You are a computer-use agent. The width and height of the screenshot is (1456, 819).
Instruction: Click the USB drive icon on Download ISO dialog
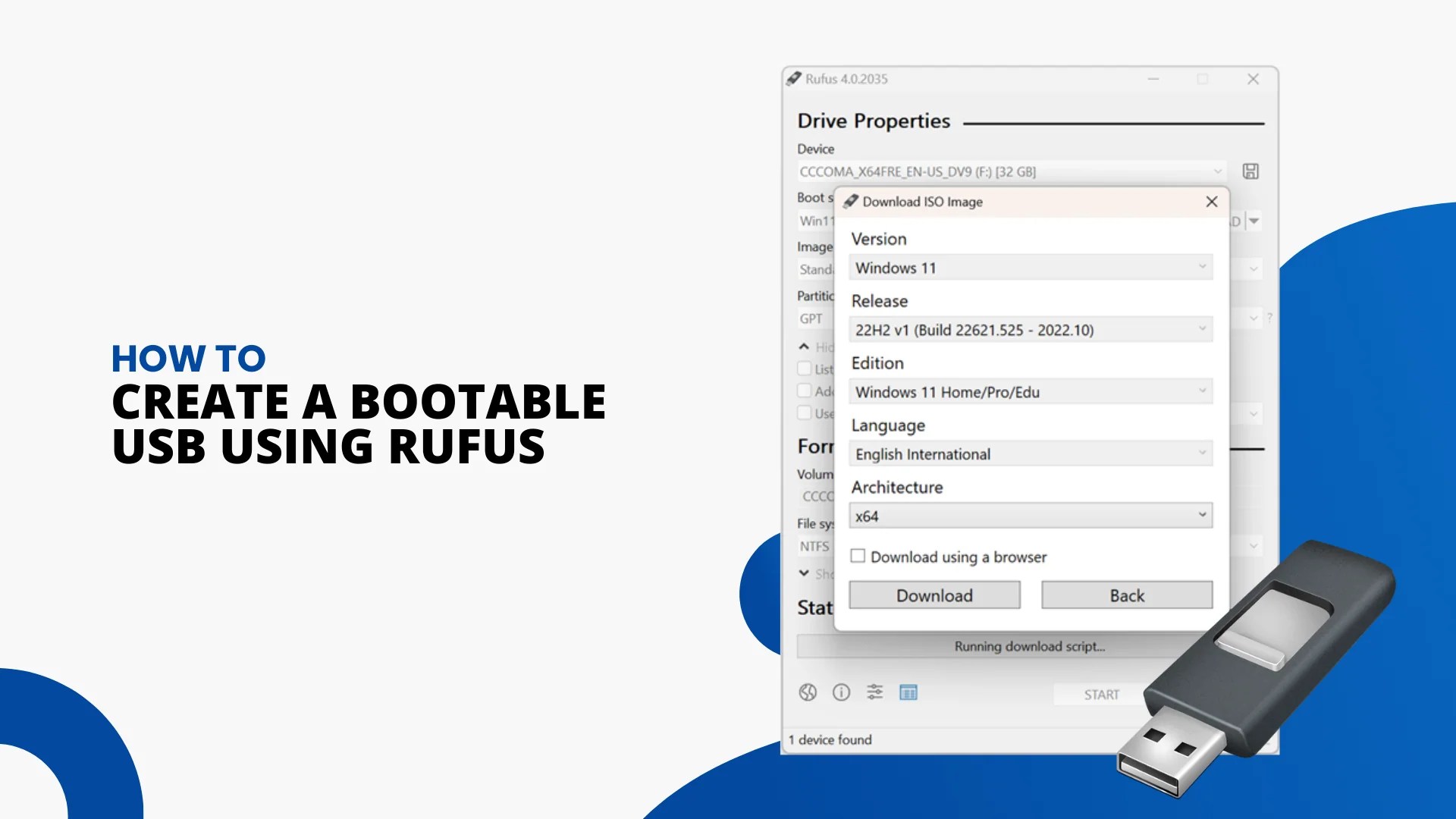(851, 202)
